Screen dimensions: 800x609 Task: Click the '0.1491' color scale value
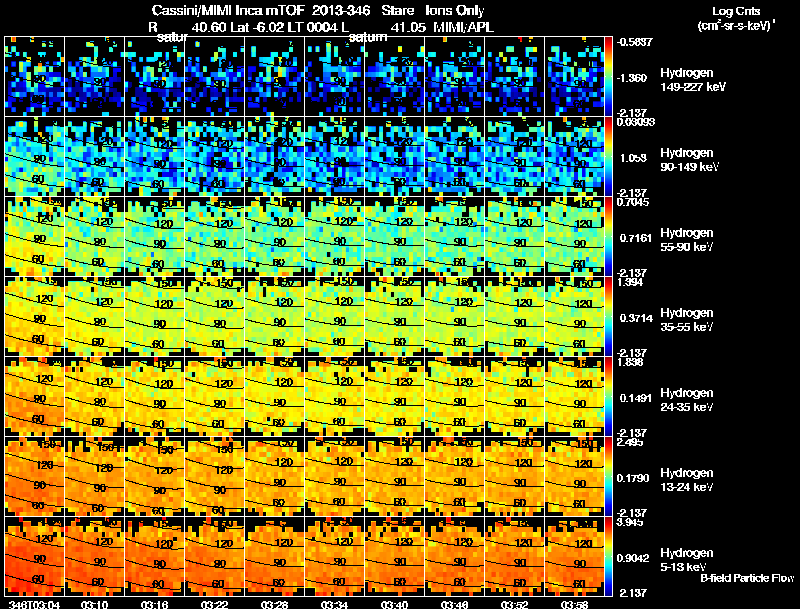point(635,398)
